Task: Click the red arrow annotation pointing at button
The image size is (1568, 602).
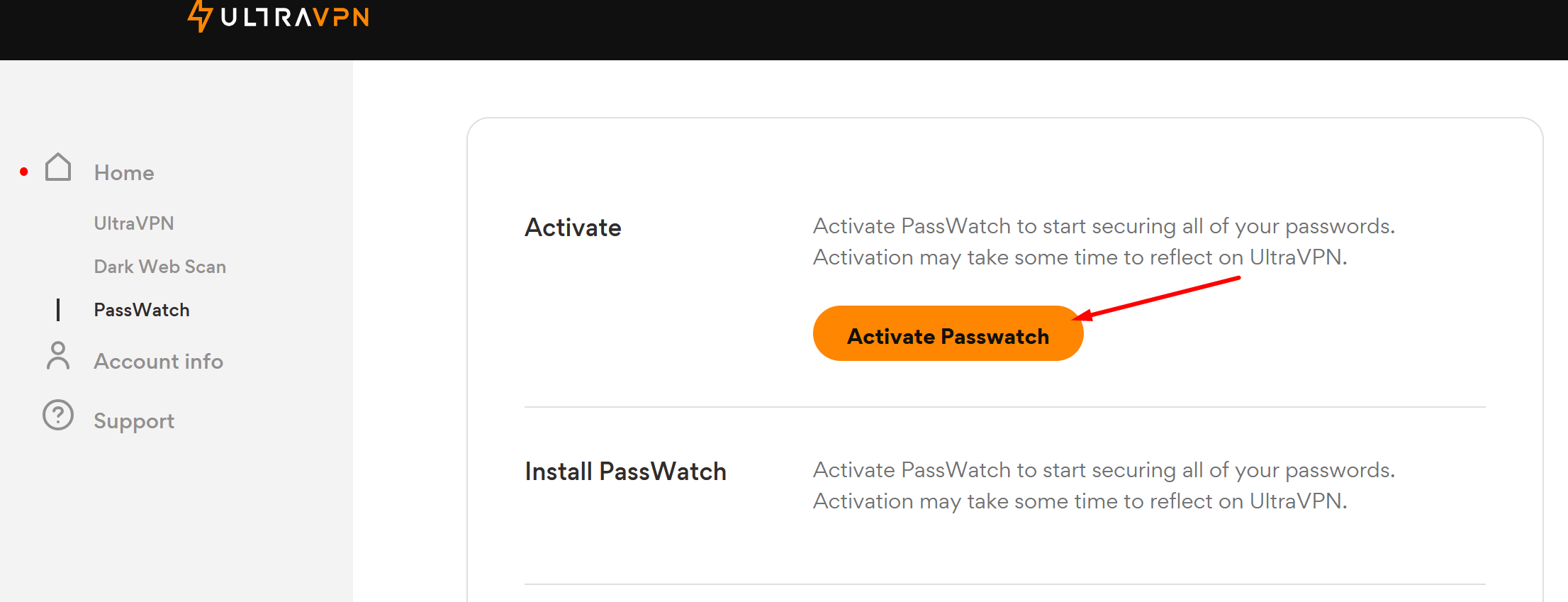Action: 1156,299
